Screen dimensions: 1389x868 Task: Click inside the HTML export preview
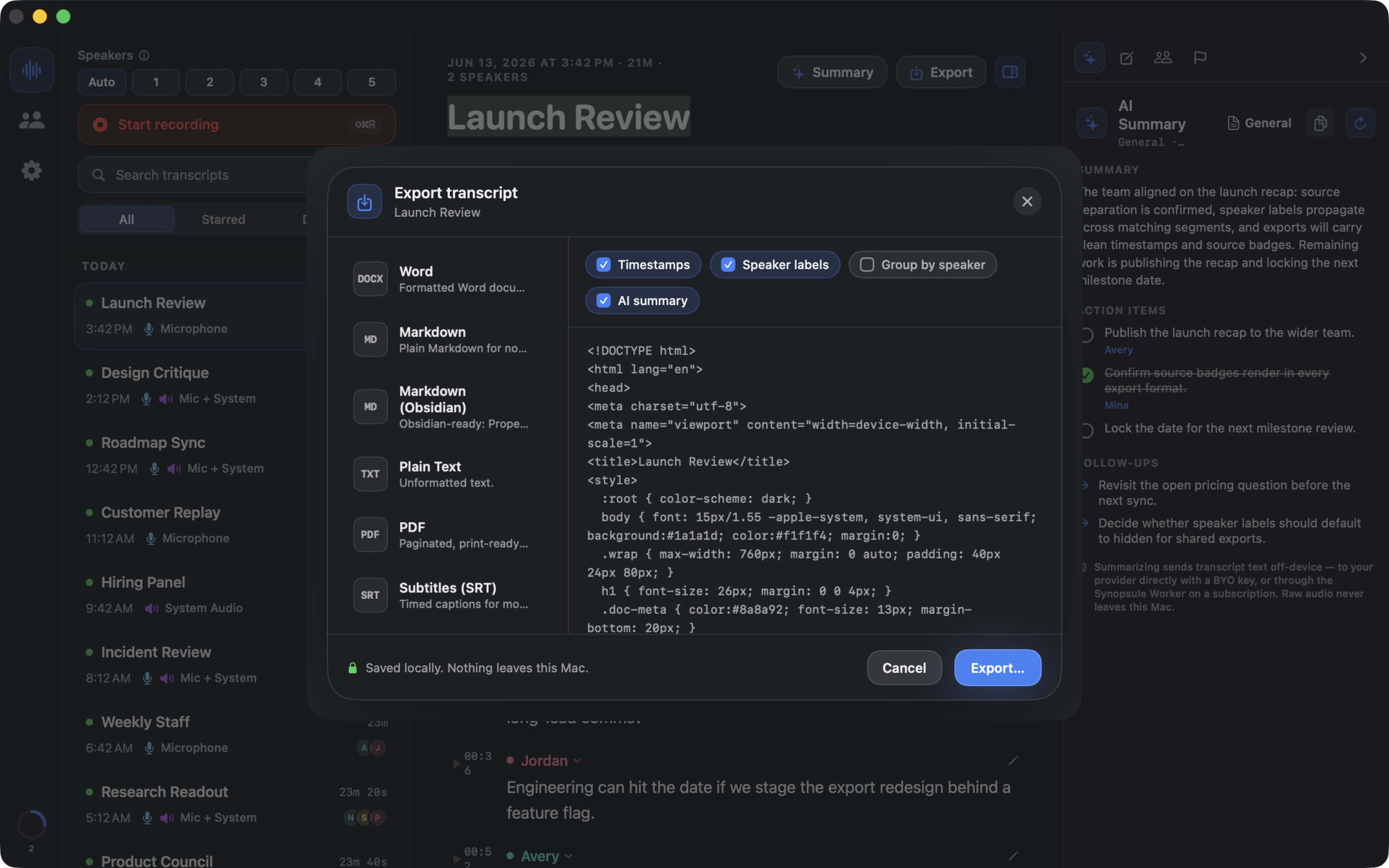point(814,482)
